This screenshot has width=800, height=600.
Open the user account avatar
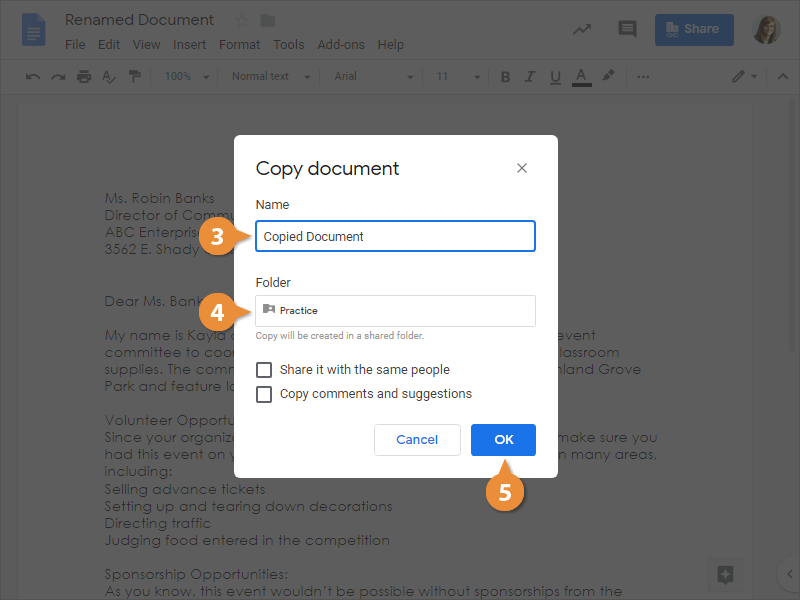(x=767, y=30)
